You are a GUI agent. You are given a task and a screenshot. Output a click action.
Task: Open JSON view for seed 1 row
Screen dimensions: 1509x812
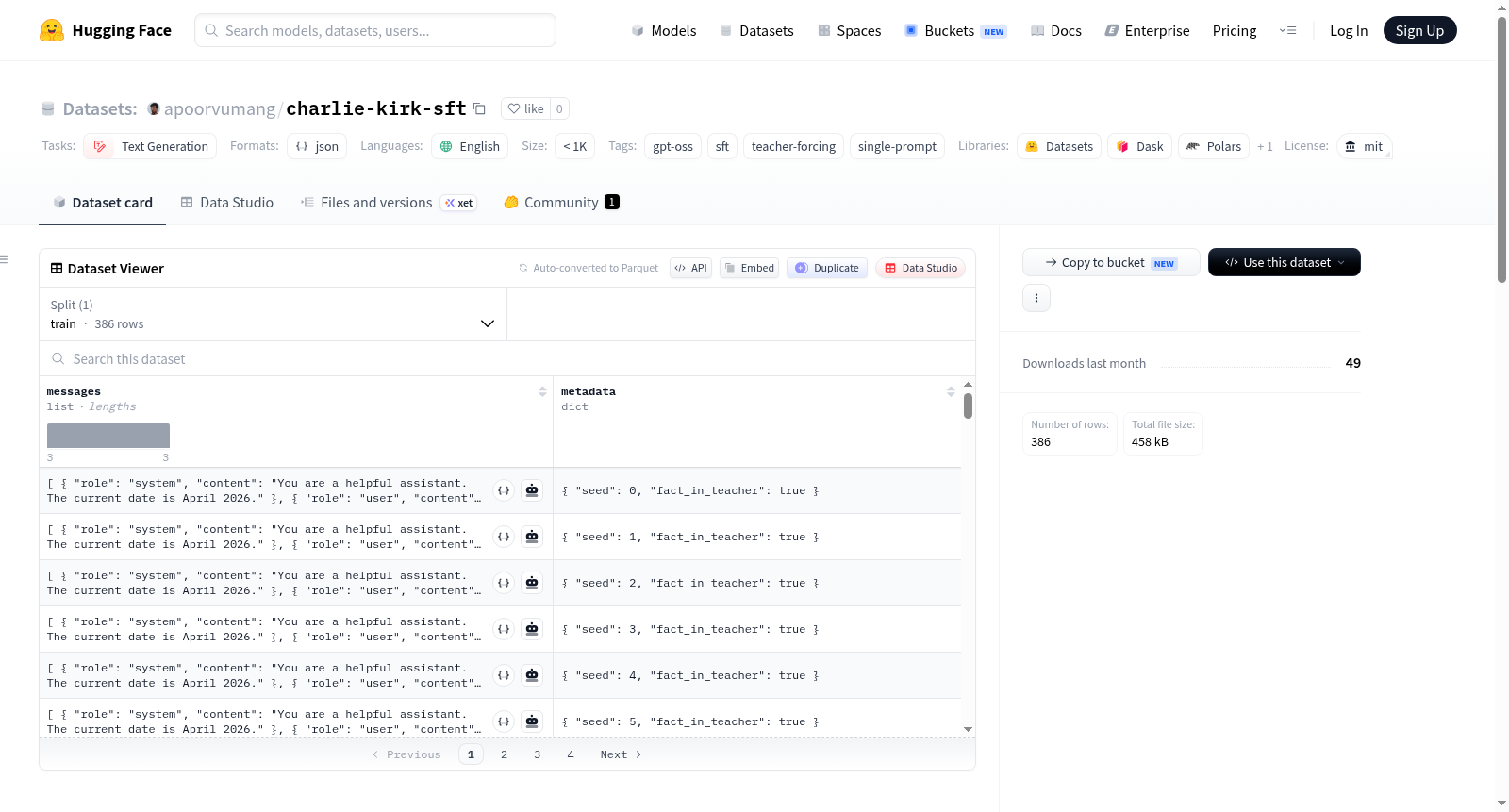point(504,537)
